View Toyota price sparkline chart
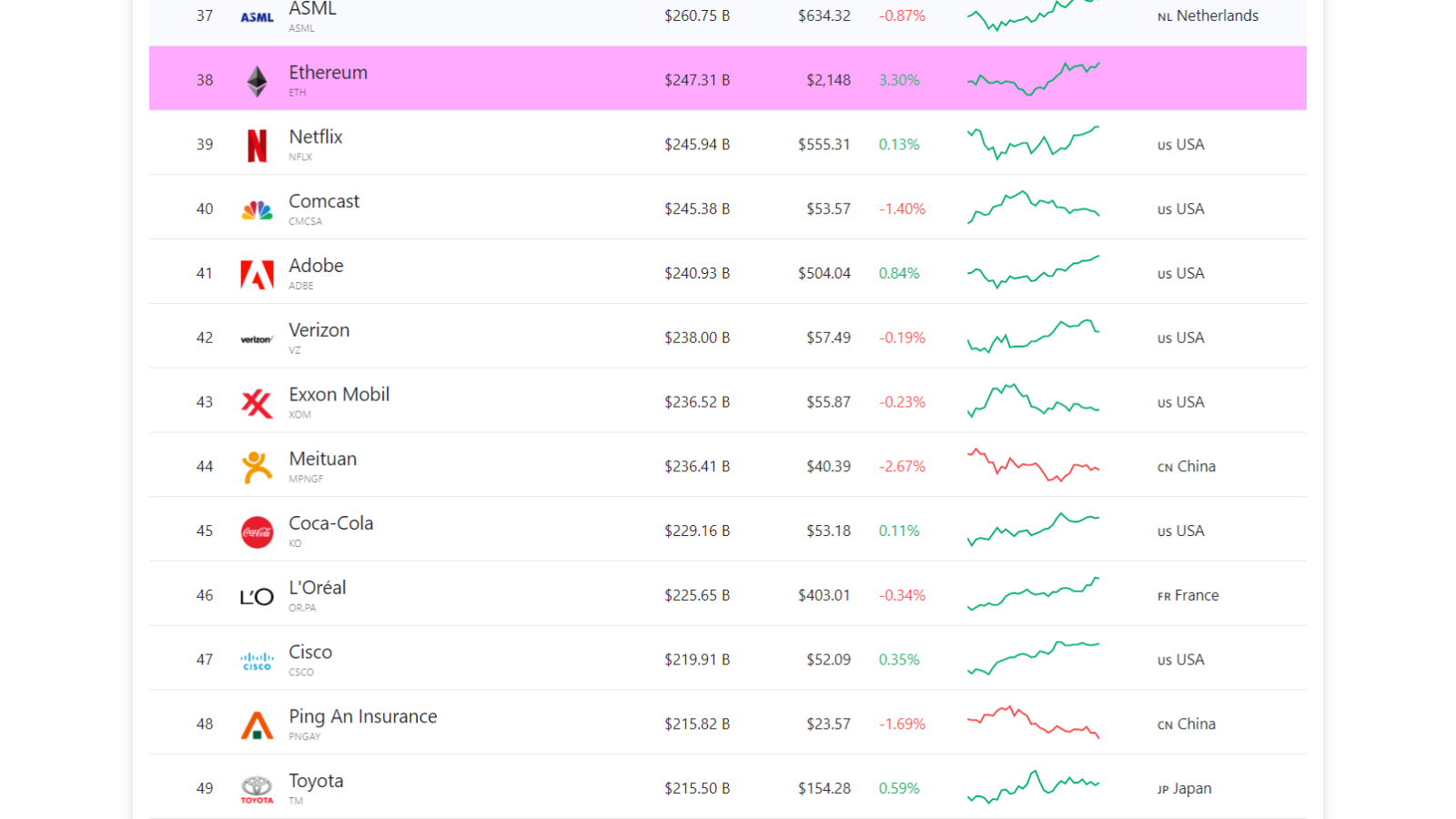Image resolution: width=1456 pixels, height=819 pixels. pyautogui.click(x=1033, y=787)
